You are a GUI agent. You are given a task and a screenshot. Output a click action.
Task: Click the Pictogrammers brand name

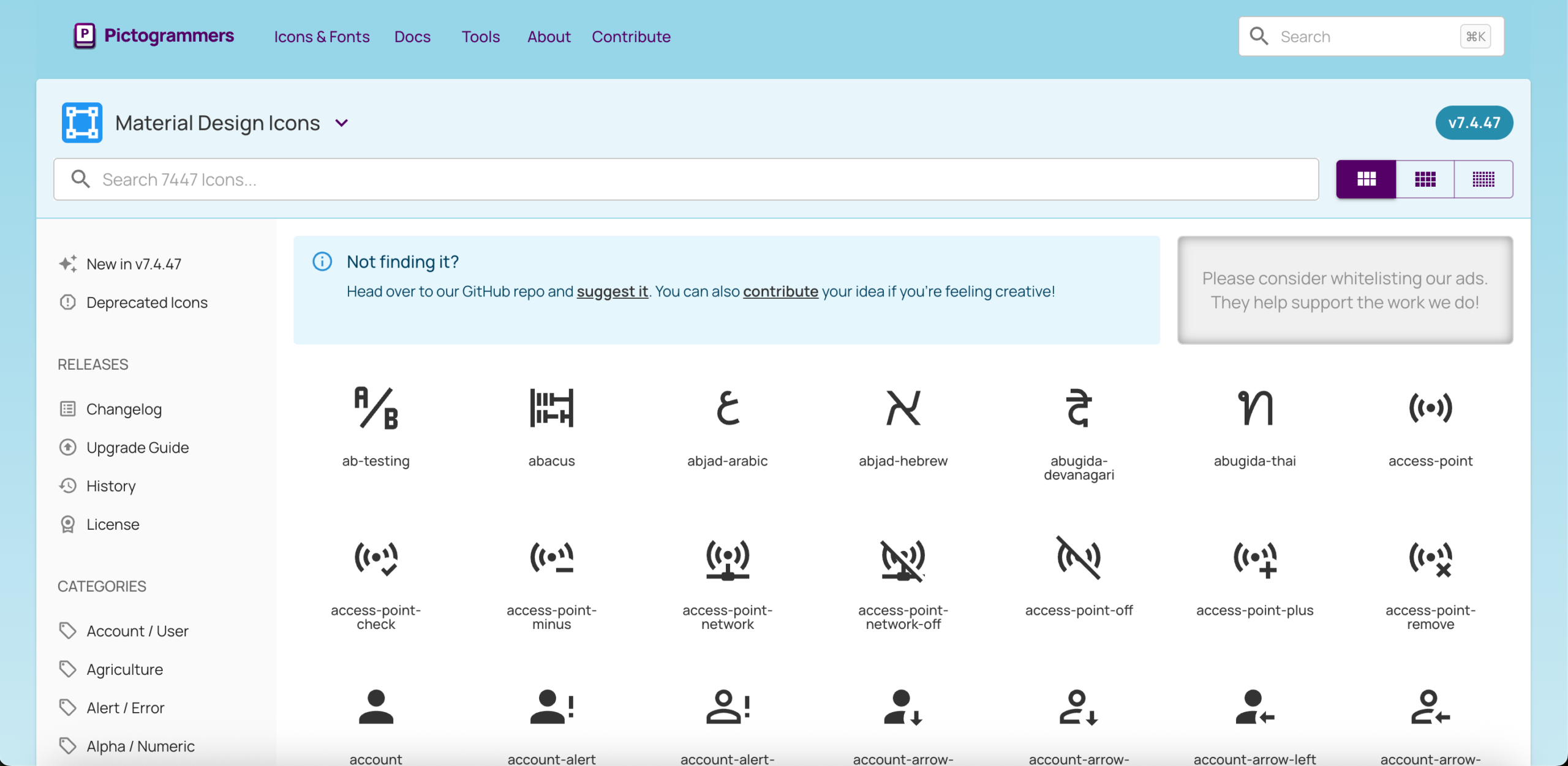coord(169,36)
